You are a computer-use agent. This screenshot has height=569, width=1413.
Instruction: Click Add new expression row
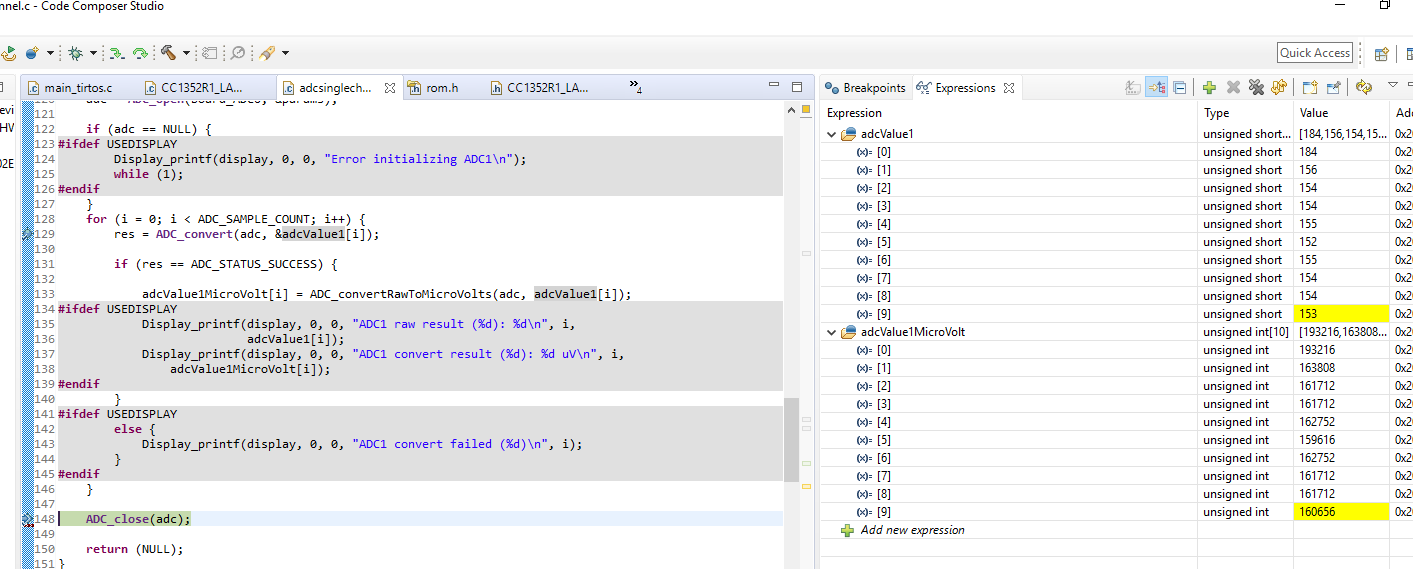pyautogui.click(x=912, y=530)
